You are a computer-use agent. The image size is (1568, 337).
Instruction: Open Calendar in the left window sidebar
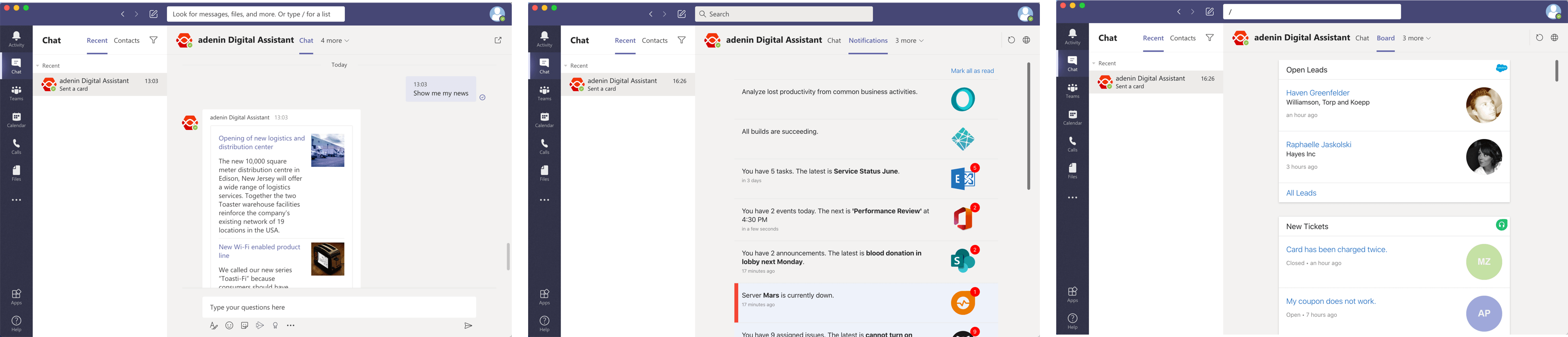coord(16,120)
